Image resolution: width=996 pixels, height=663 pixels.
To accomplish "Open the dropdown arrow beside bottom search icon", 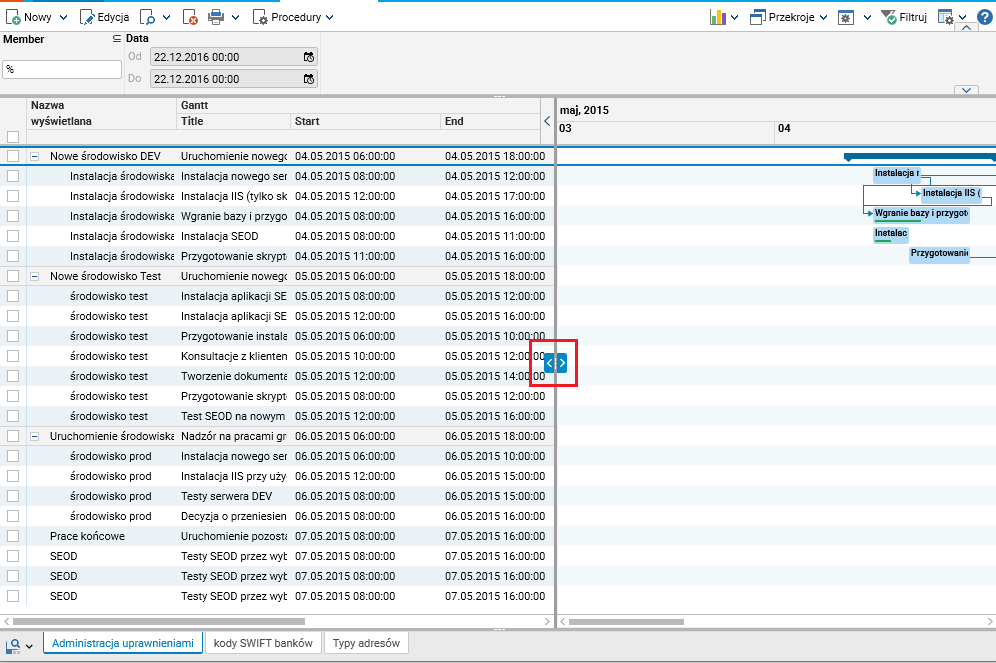I will [29, 646].
